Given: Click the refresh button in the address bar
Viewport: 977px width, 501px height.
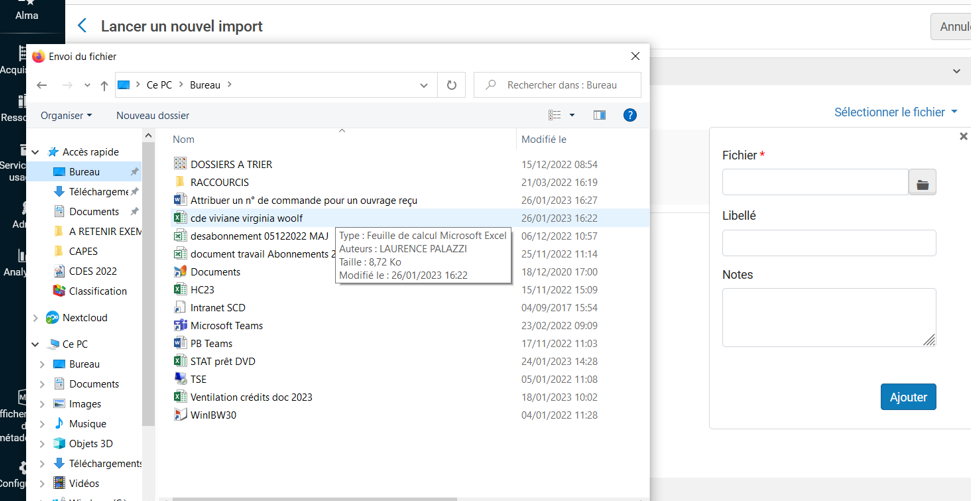Looking at the screenshot, I should [451, 86].
